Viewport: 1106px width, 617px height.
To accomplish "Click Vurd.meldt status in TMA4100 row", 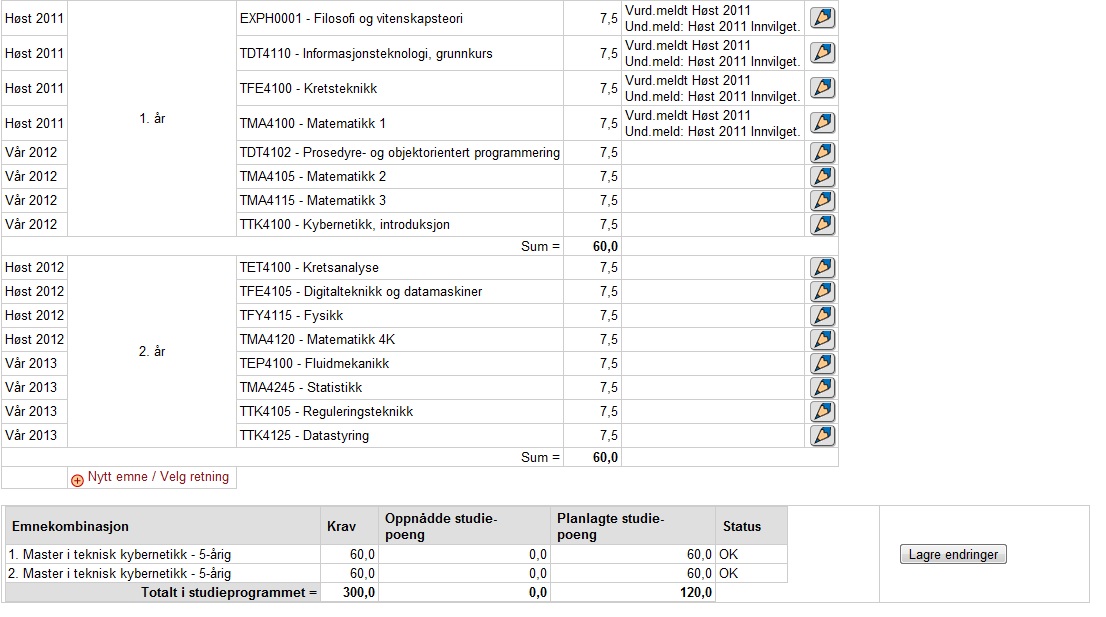I will [x=688, y=115].
